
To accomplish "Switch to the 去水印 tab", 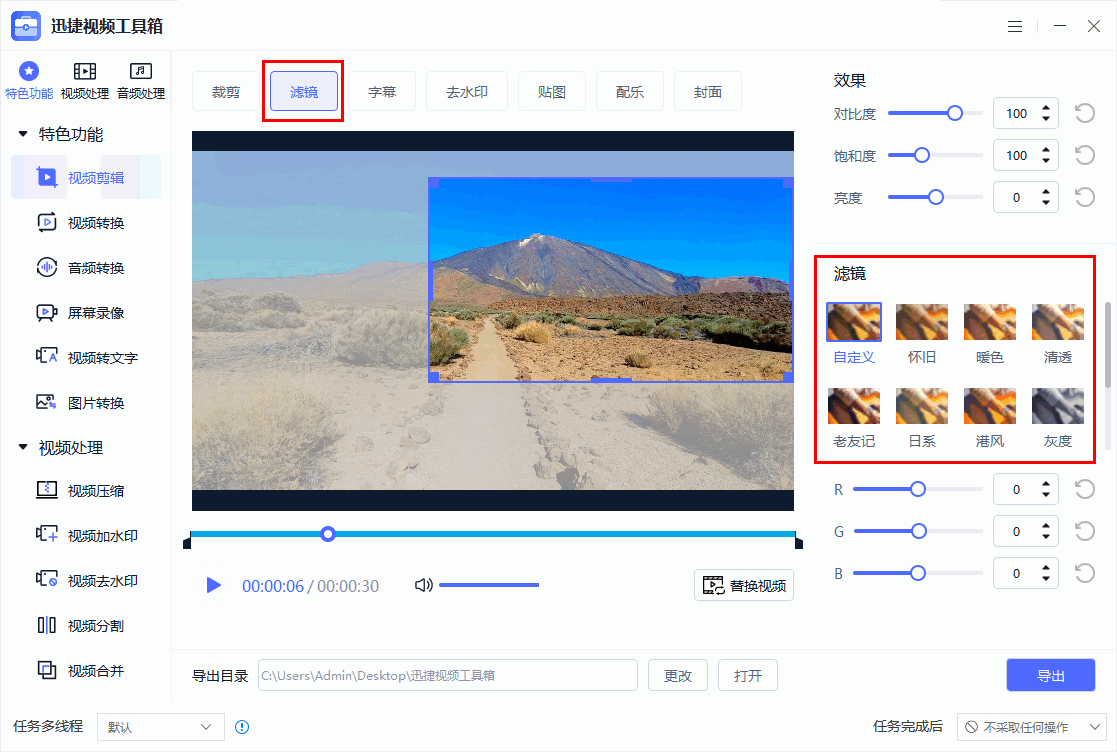I will click(467, 91).
